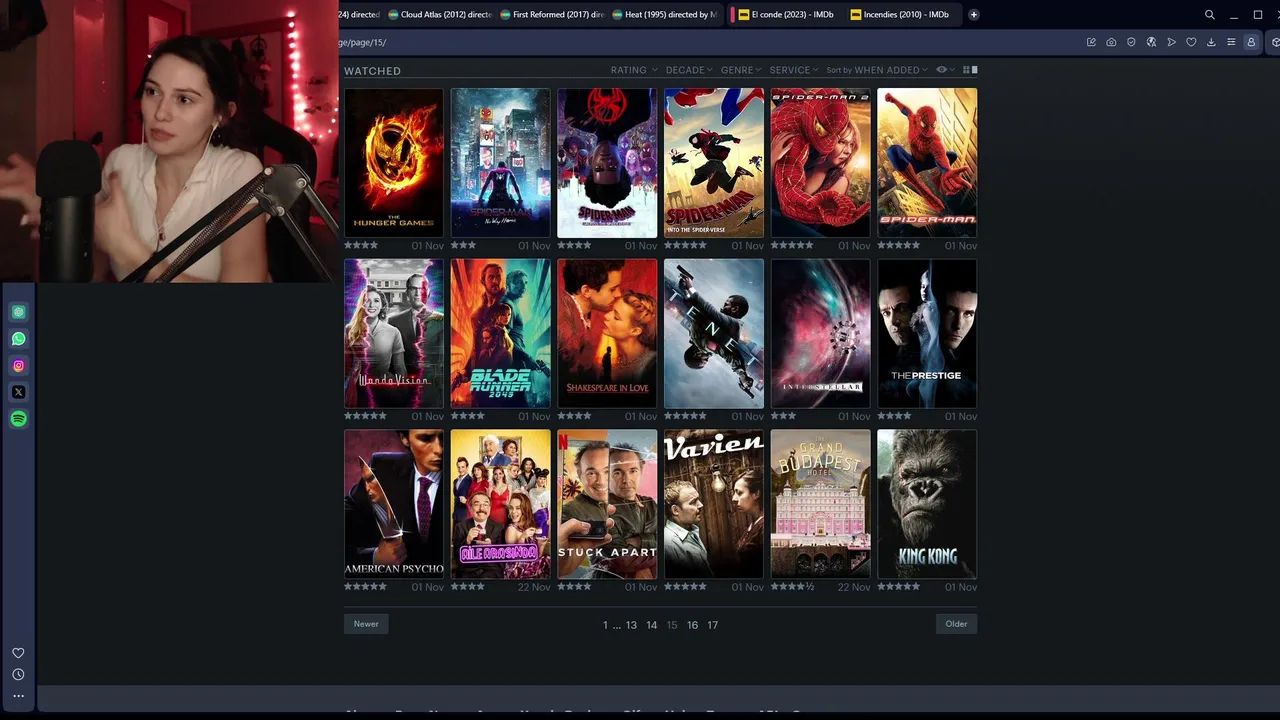Open ChatGPT in the browser sidebar

[18, 312]
